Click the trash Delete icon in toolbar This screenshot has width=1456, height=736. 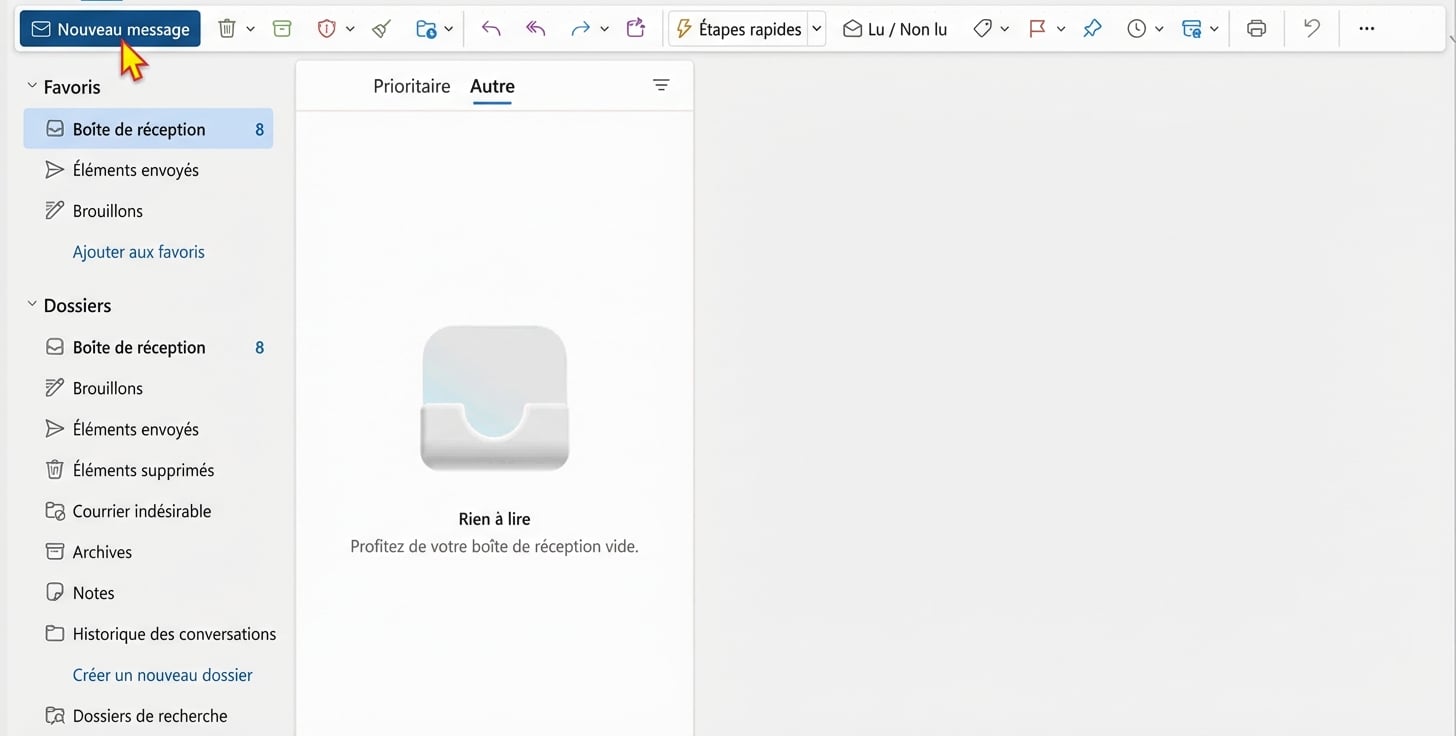coord(227,29)
